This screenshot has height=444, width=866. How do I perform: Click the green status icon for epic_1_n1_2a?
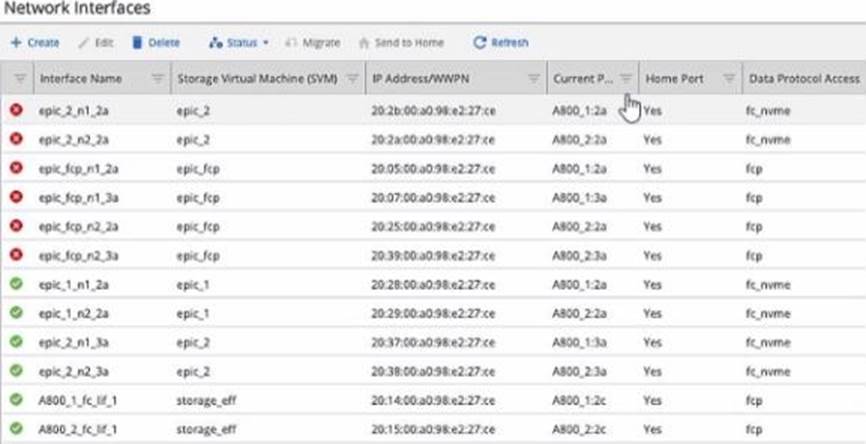point(16,285)
